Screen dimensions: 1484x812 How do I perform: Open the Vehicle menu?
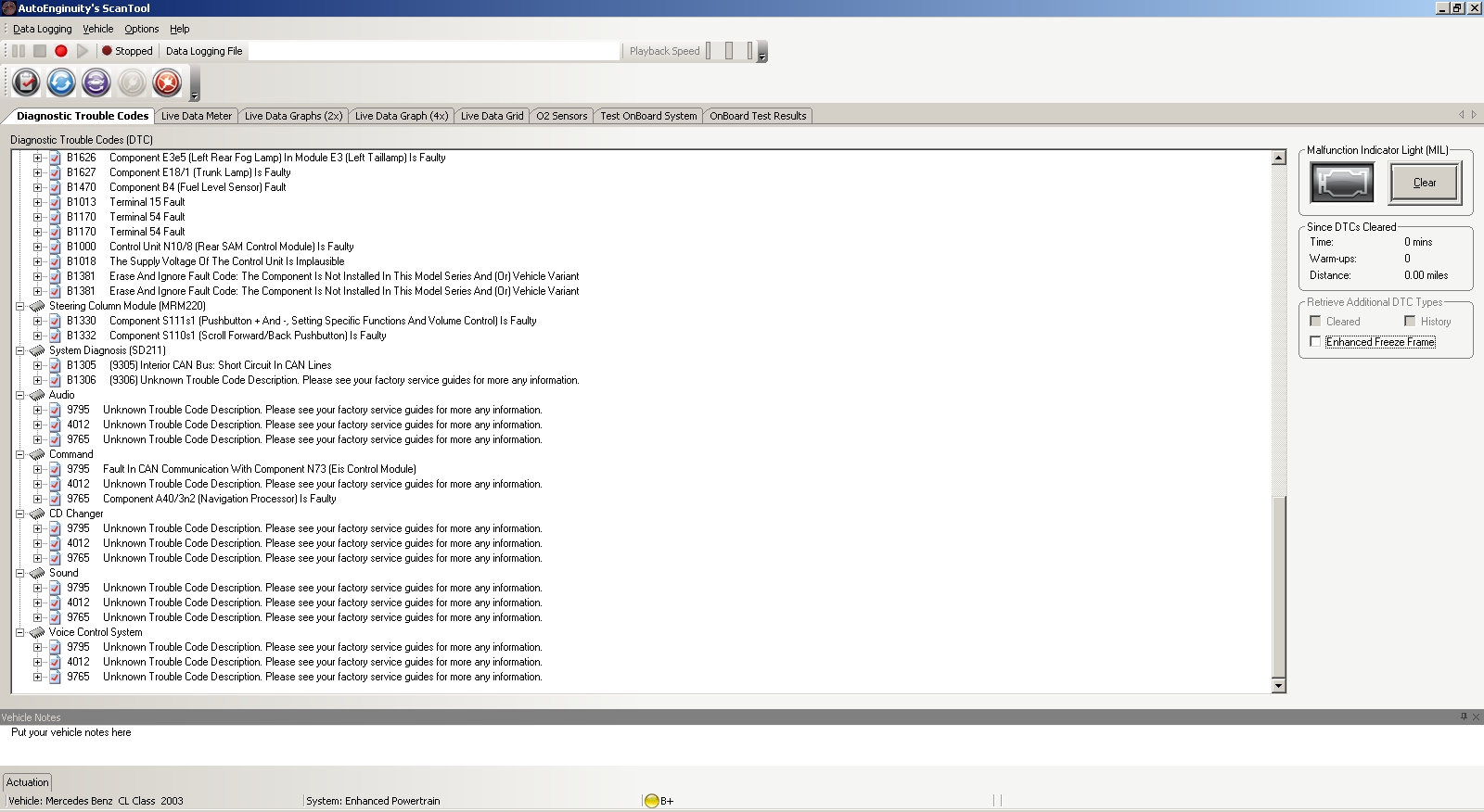coord(97,29)
